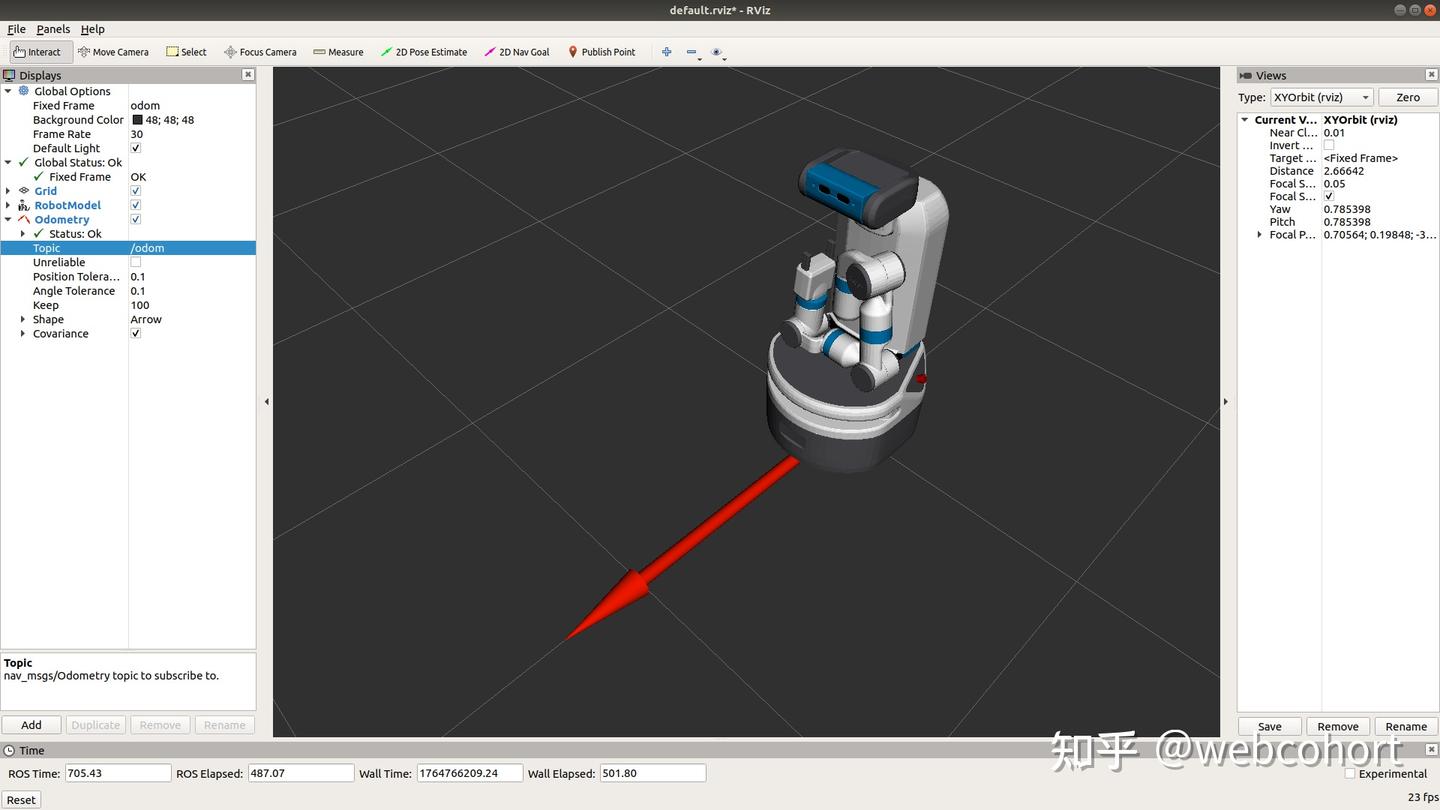Pick the Measure tool
Image resolution: width=1440 pixels, height=810 pixels.
pyautogui.click(x=338, y=52)
